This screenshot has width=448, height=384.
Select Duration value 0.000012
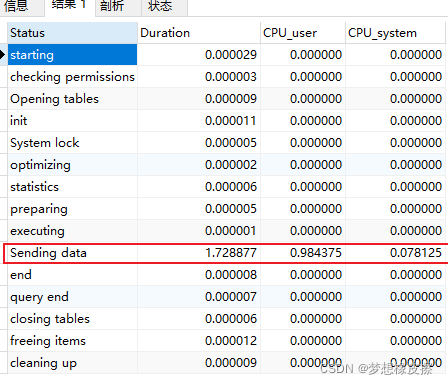231,341
